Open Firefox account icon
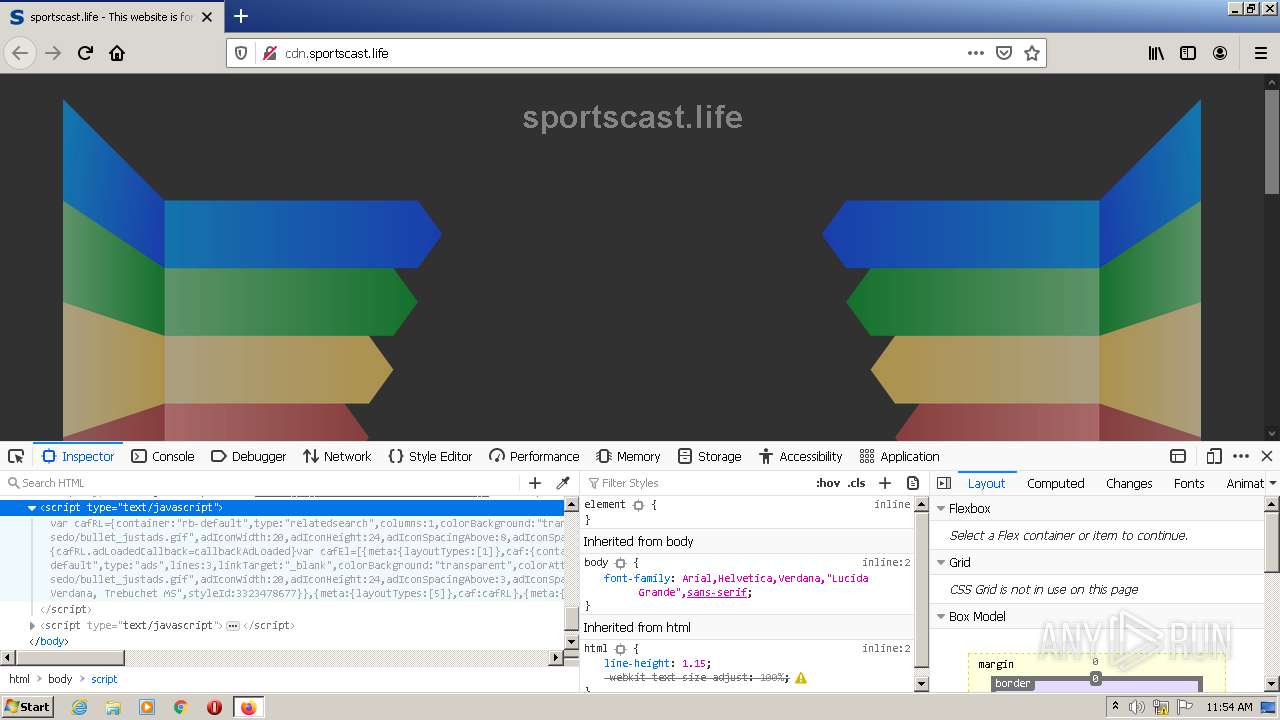The image size is (1280, 720). pyautogui.click(x=1220, y=53)
